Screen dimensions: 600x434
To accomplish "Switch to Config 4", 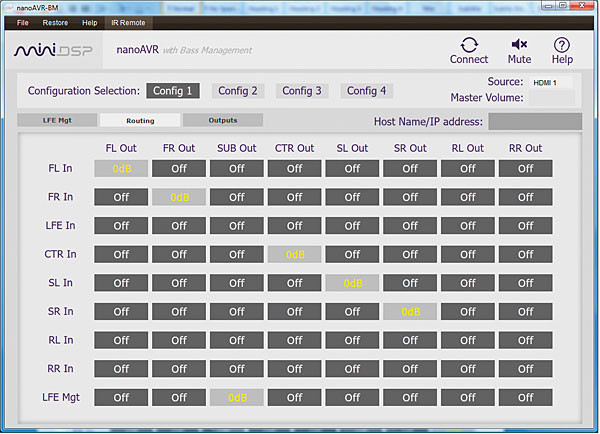I will 366,91.
